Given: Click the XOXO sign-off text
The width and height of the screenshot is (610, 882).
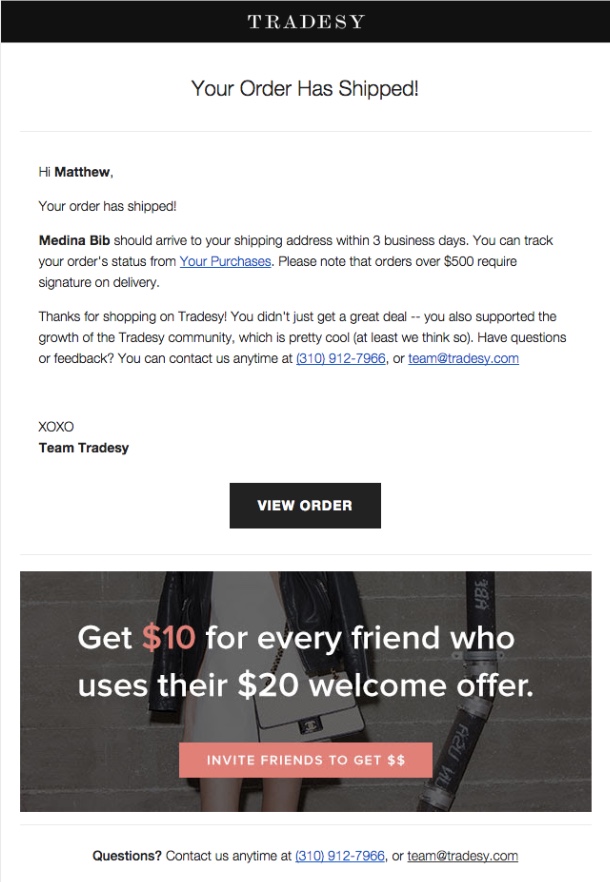Looking at the screenshot, I should pos(56,426).
